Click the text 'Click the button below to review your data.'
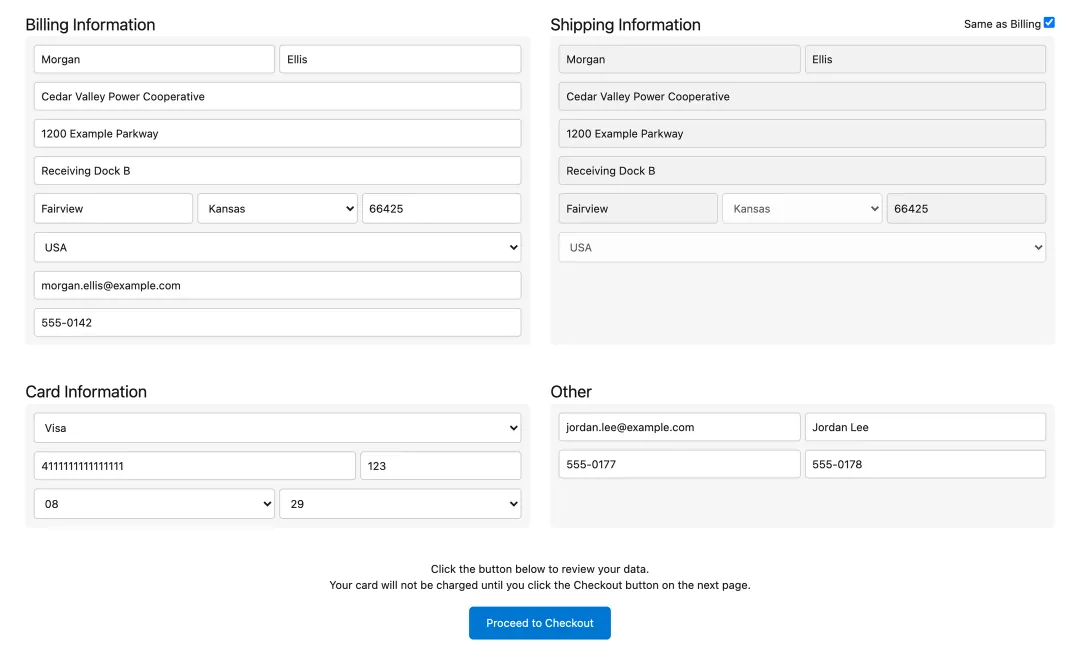1080x664 pixels. 540,569
